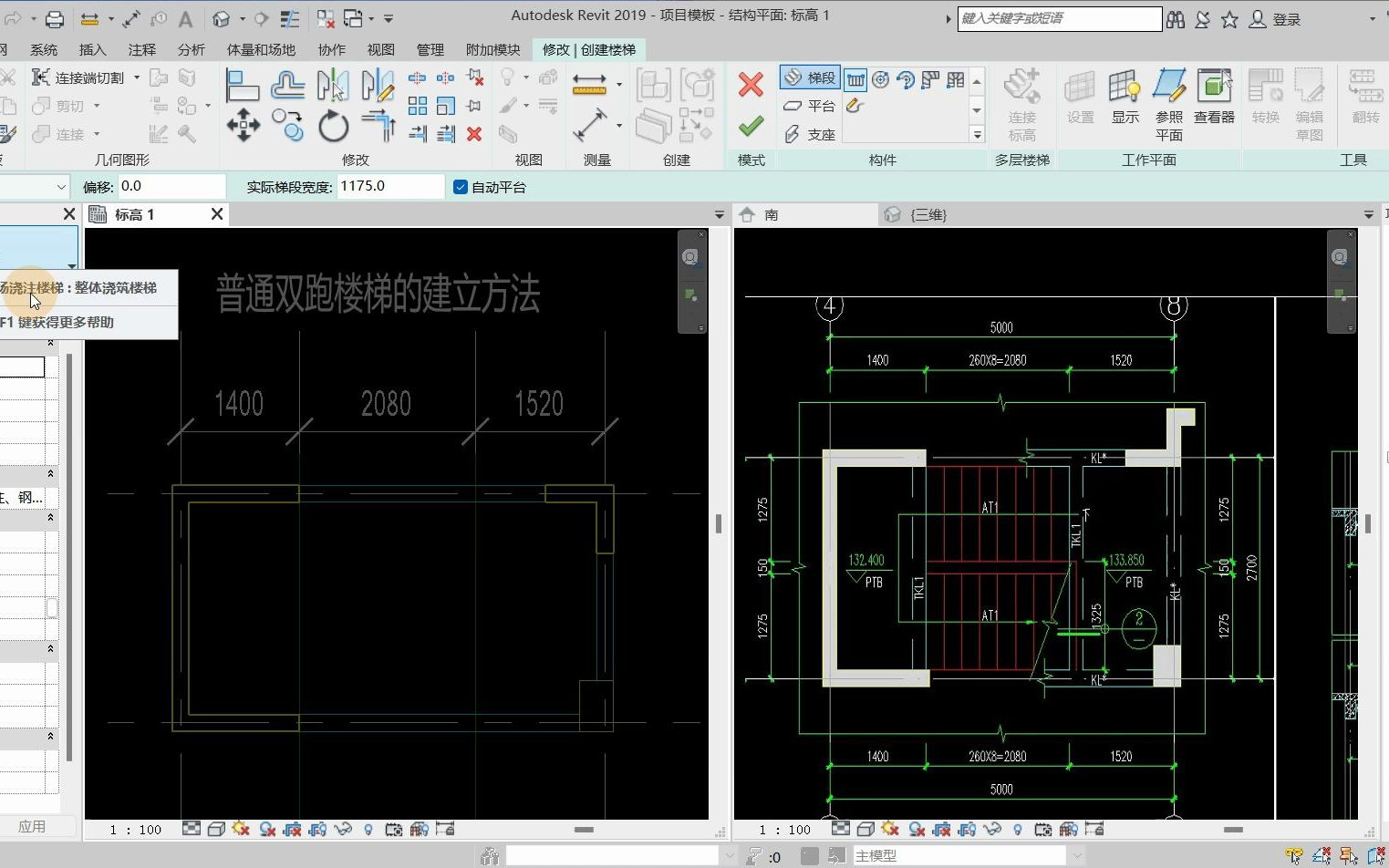Uncheck the 自动平台 checkbox

[x=460, y=187]
